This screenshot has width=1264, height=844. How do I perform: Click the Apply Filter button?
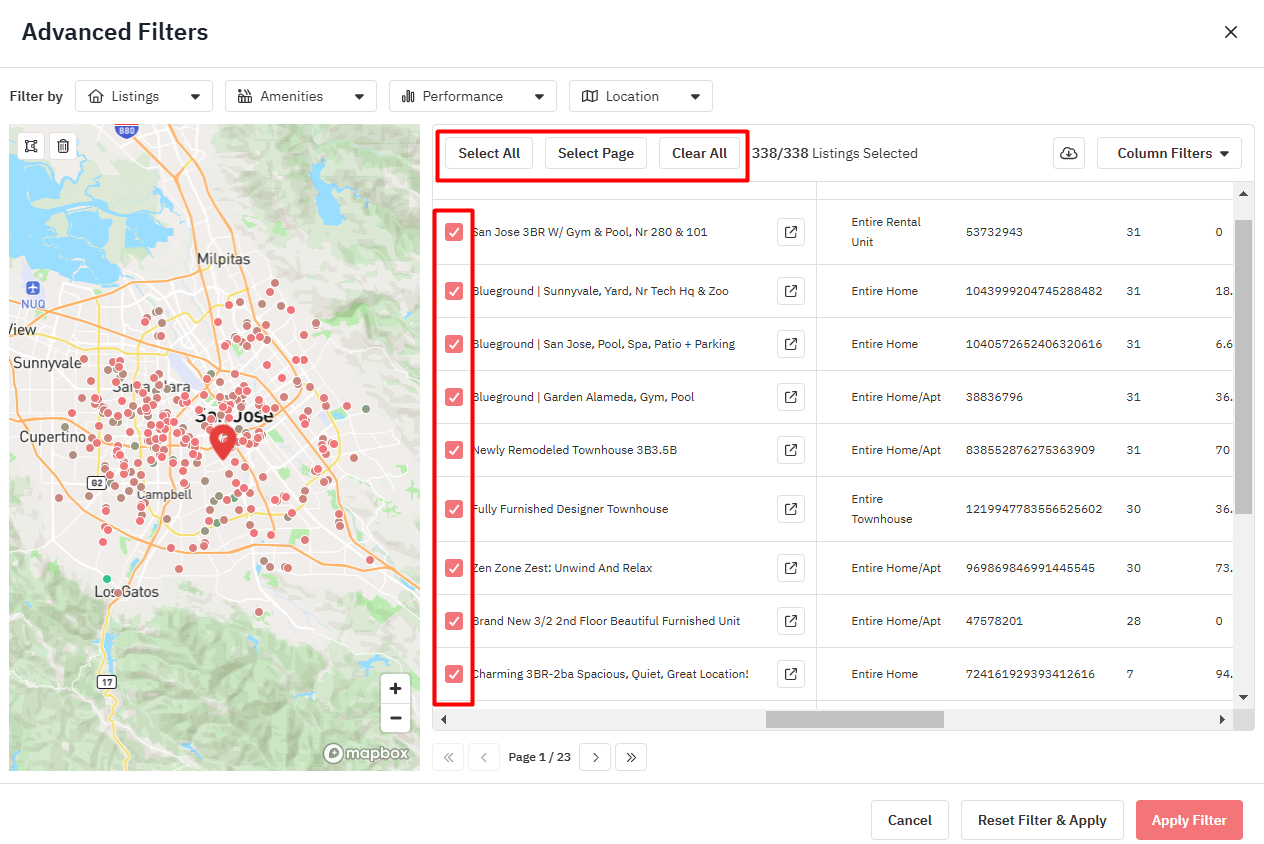click(1189, 820)
